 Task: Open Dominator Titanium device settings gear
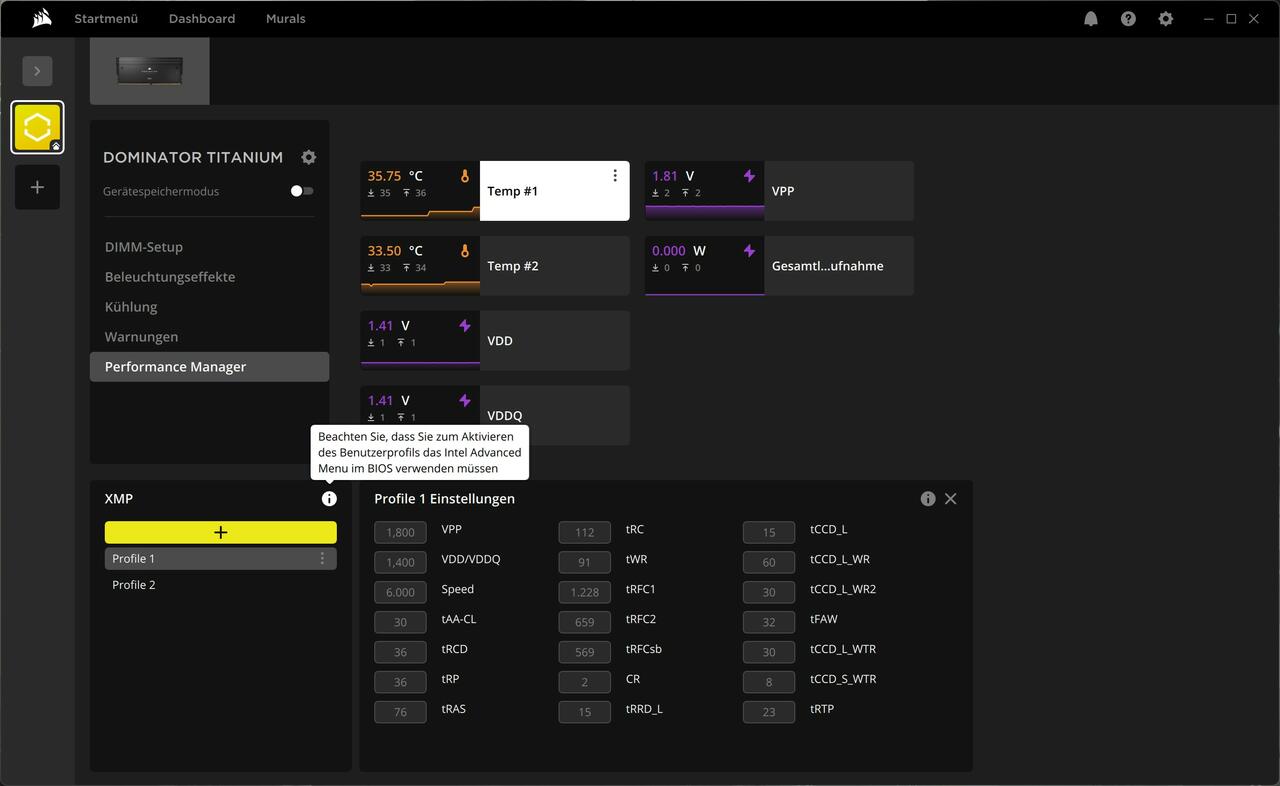tap(309, 157)
